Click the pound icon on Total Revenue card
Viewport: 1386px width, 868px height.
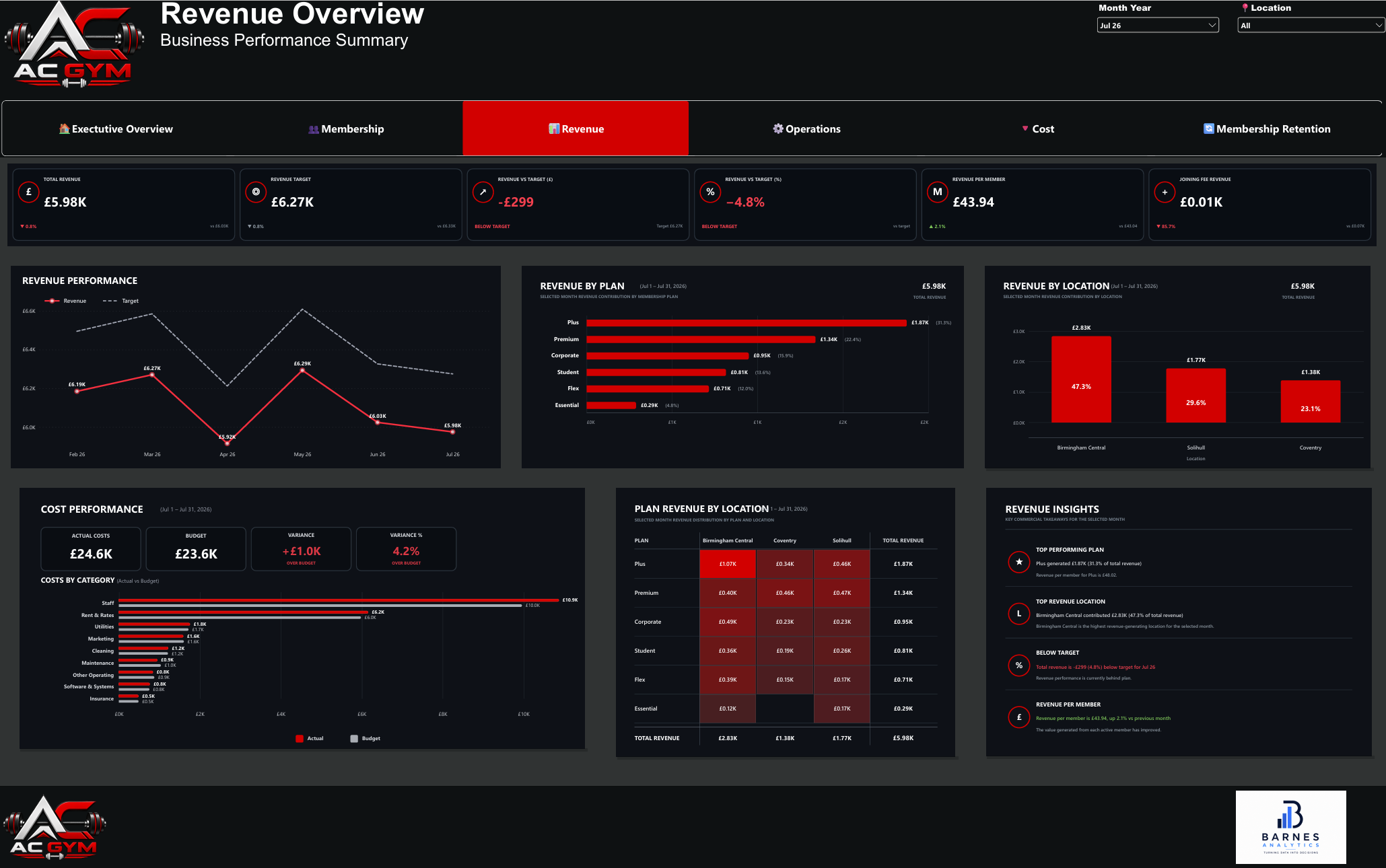tap(28, 192)
